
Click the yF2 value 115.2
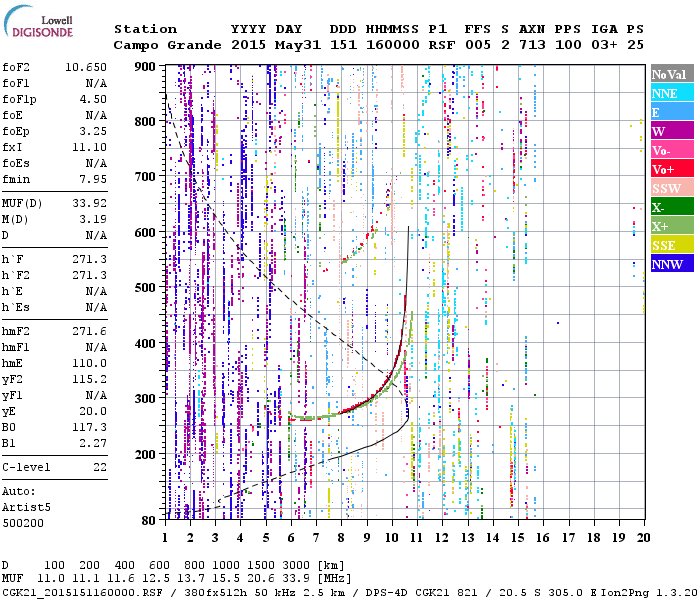pyautogui.click(x=90, y=379)
